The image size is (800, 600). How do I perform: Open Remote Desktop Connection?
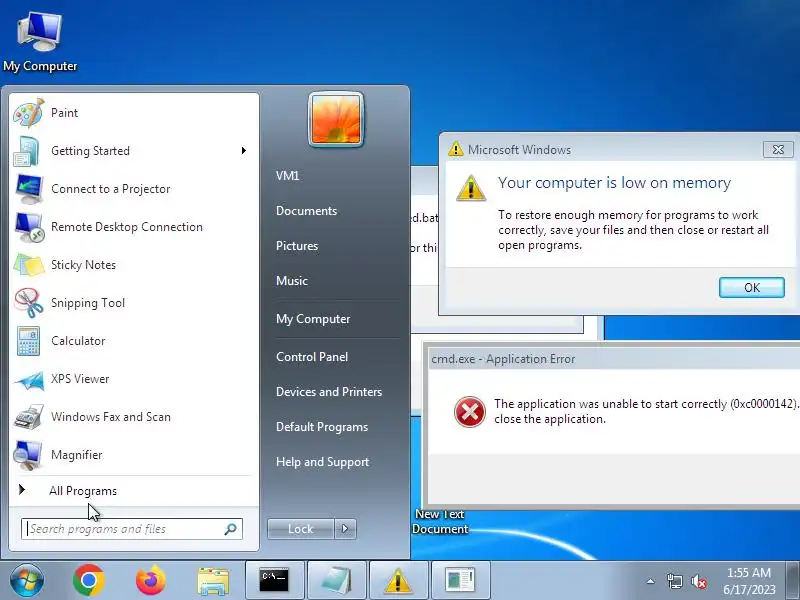133,227
